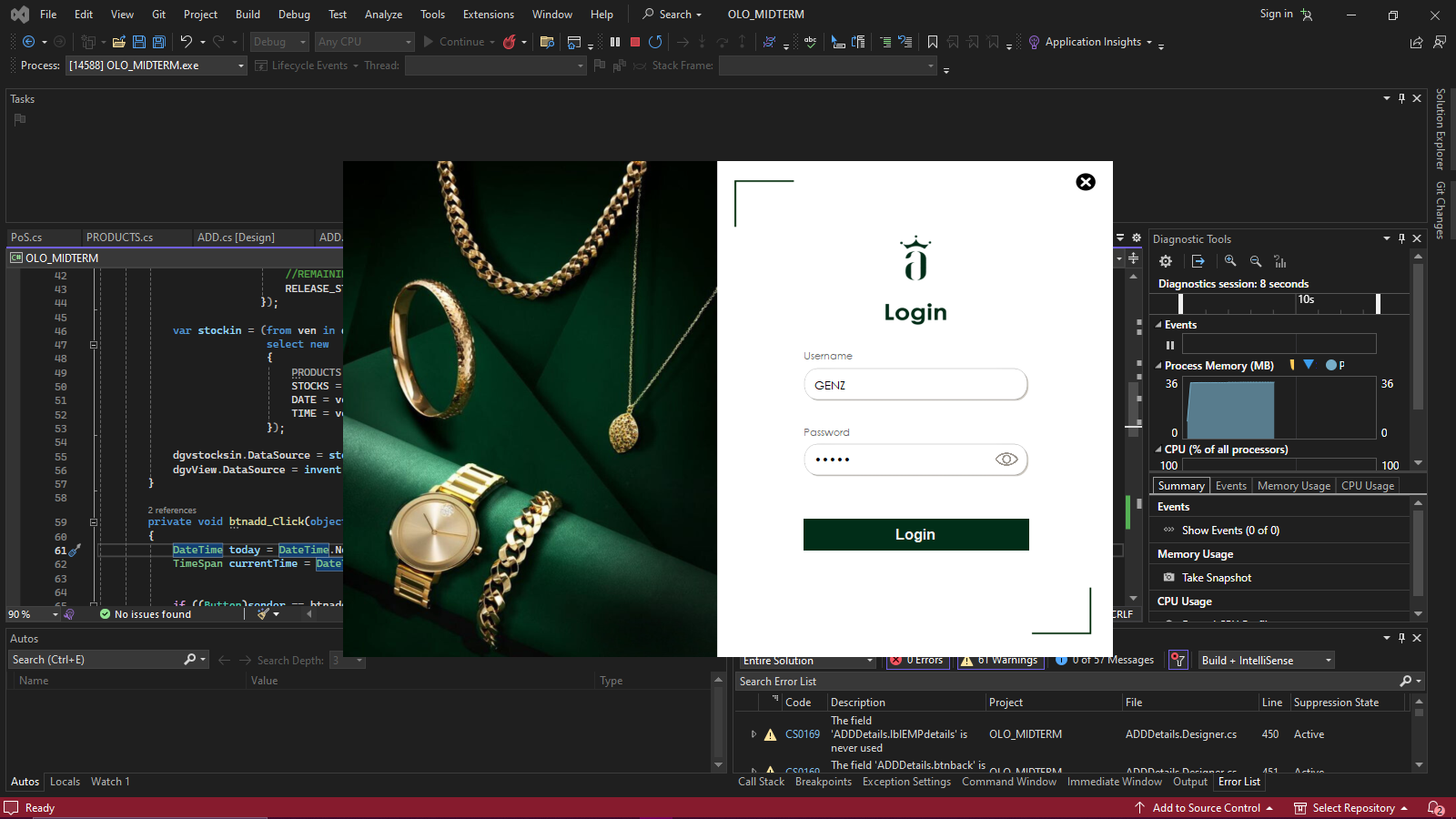Screen dimensions: 1456x819
Task: Click Zoom In in Diagnostic Tools
Action: pyautogui.click(x=1230, y=261)
